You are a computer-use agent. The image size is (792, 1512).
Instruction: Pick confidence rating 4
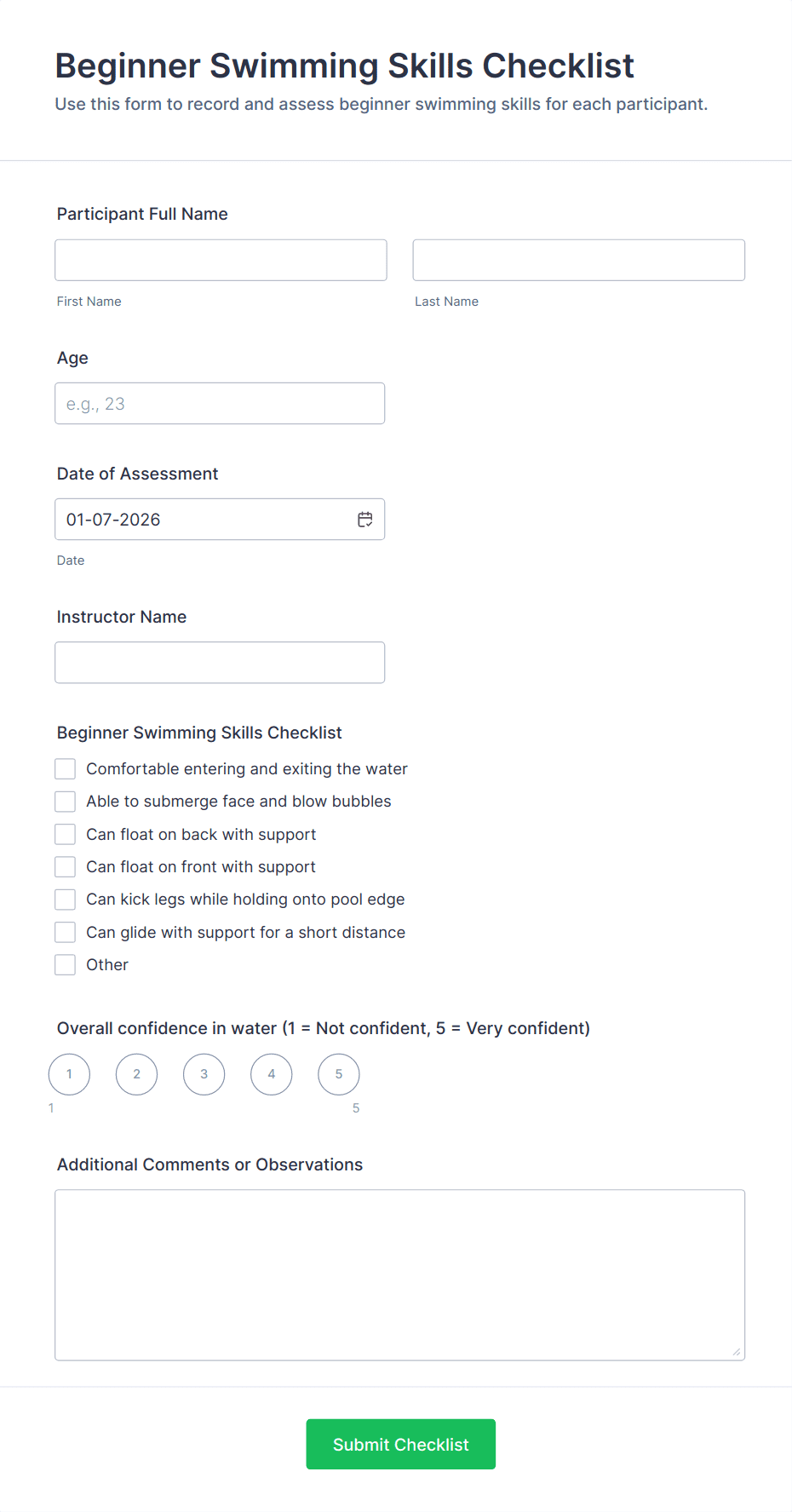[272, 1074]
